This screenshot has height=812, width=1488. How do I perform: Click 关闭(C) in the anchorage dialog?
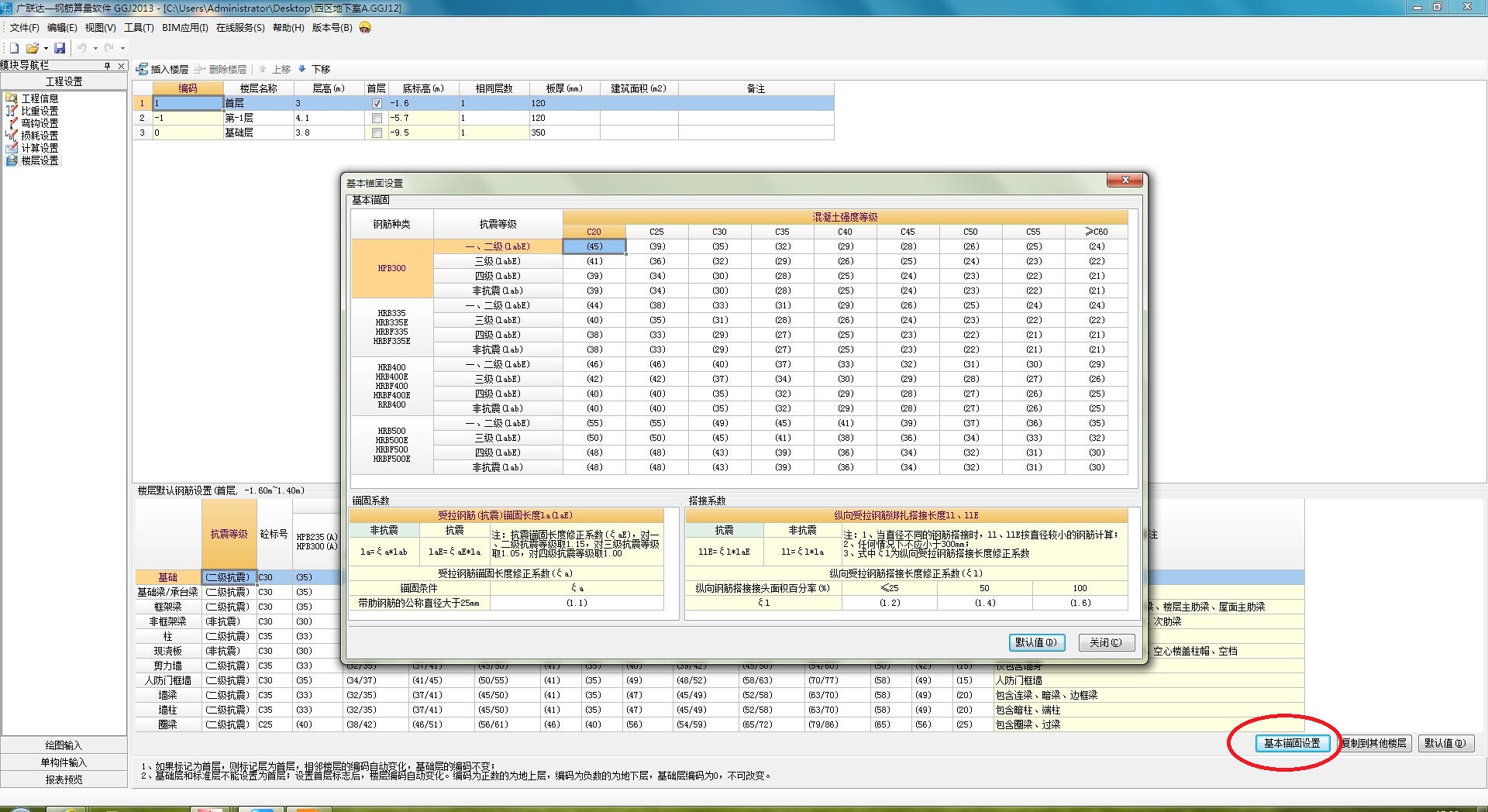pos(1107,642)
